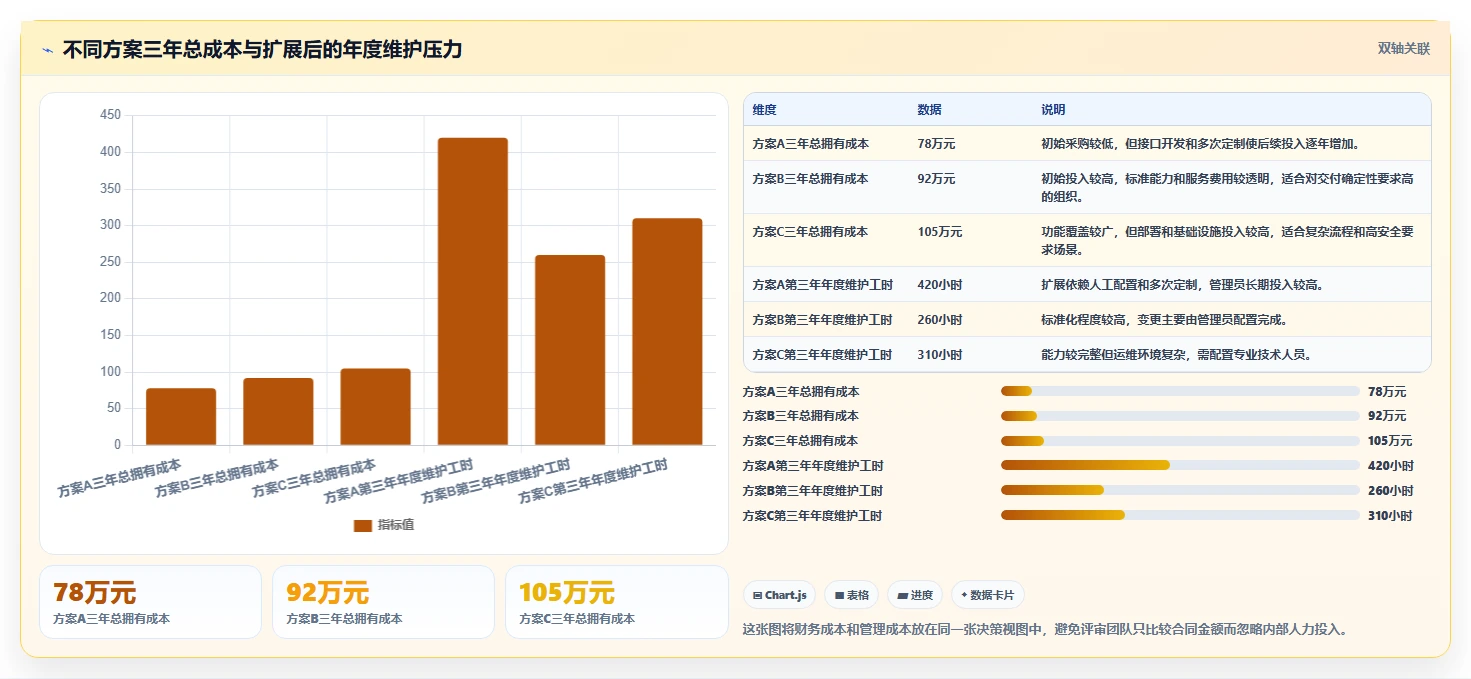Viewport: 1471px width, 679px height.
Task: Select table row name 方案C三年总拥有成本
Action: [810, 231]
